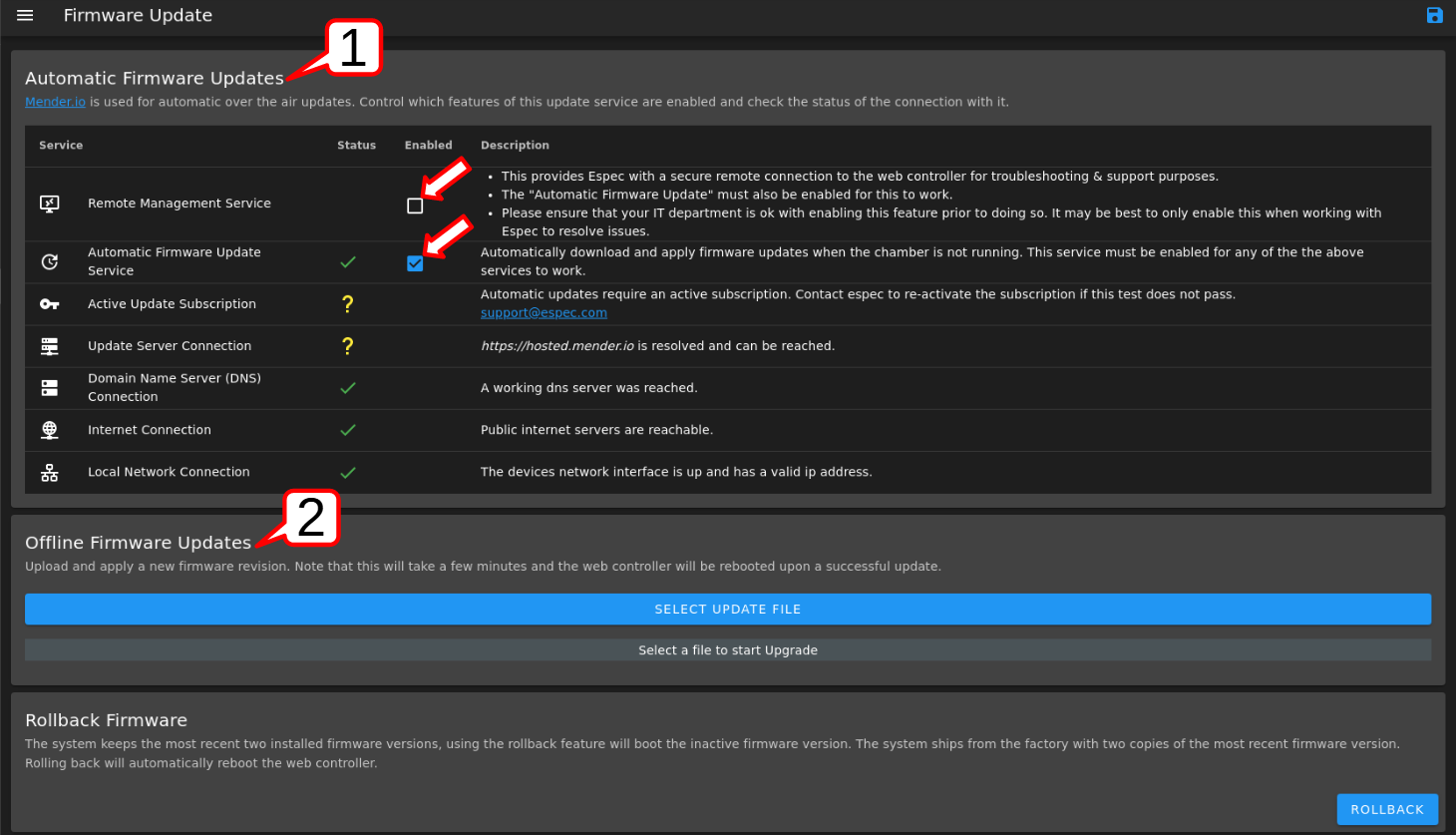Click the Remote Management Service monitor icon

pyautogui.click(x=49, y=204)
